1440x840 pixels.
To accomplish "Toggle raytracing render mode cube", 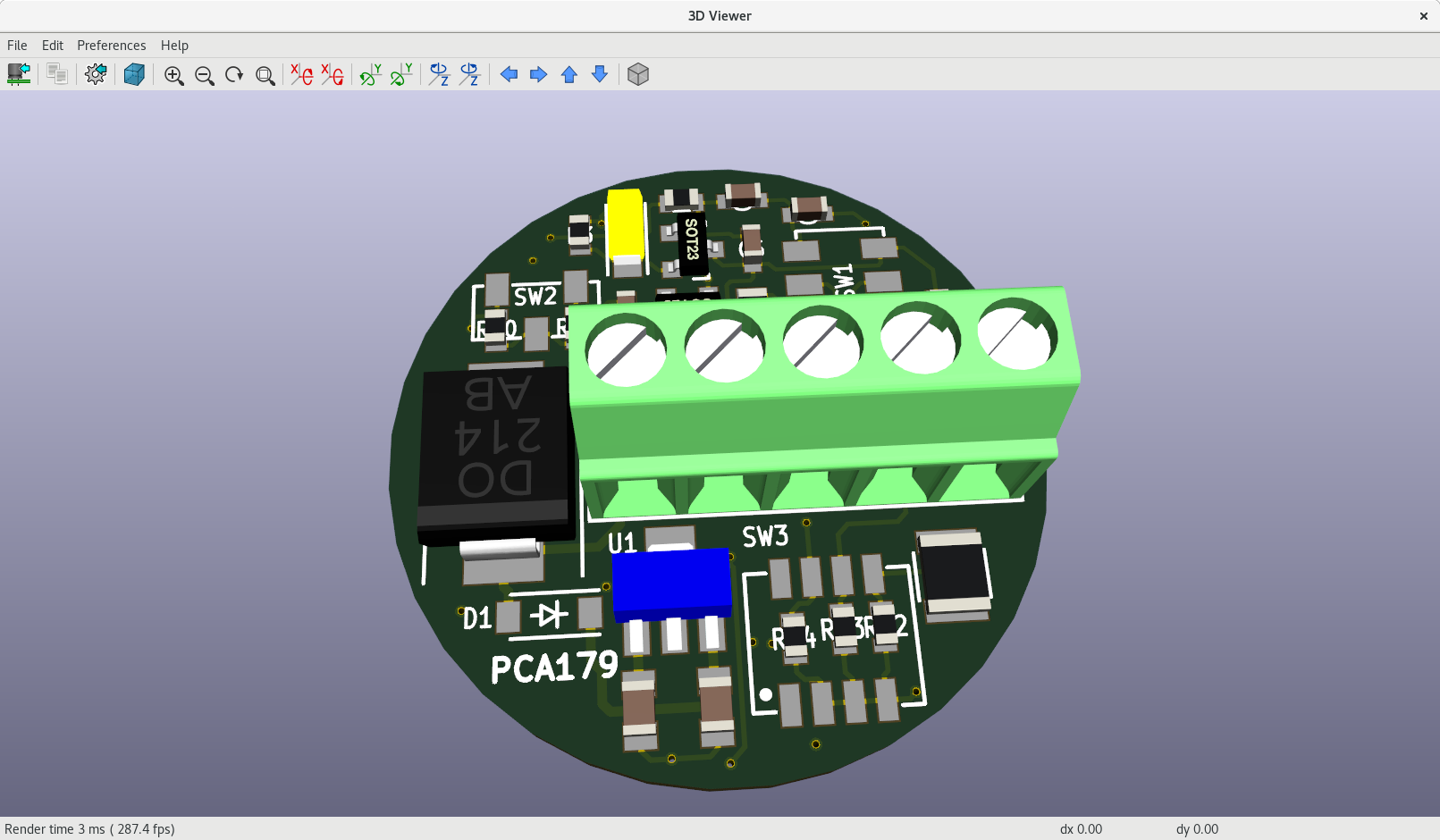I will pos(134,74).
